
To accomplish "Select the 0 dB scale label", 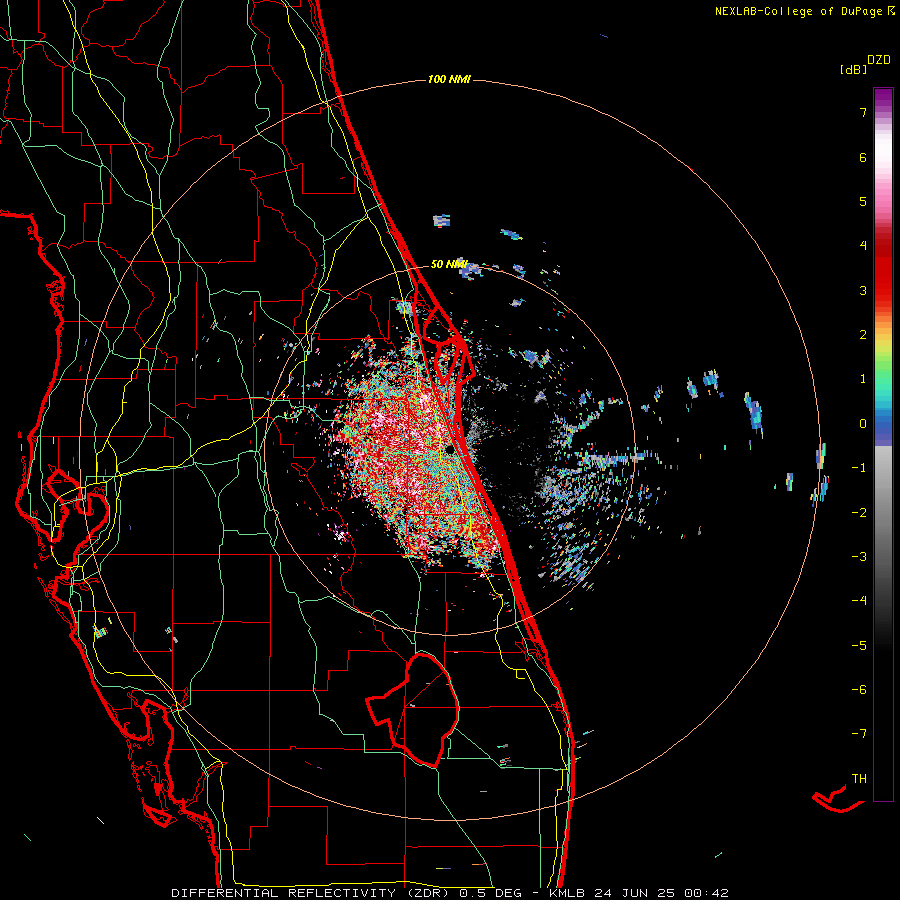I will (x=863, y=424).
